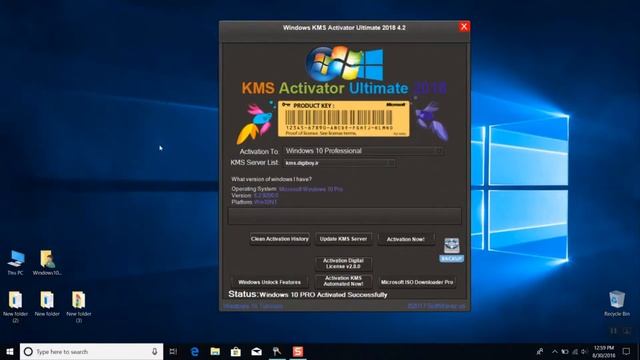Click the Cortana circle in search box
The width and height of the screenshot is (640, 360).
coord(28,351)
